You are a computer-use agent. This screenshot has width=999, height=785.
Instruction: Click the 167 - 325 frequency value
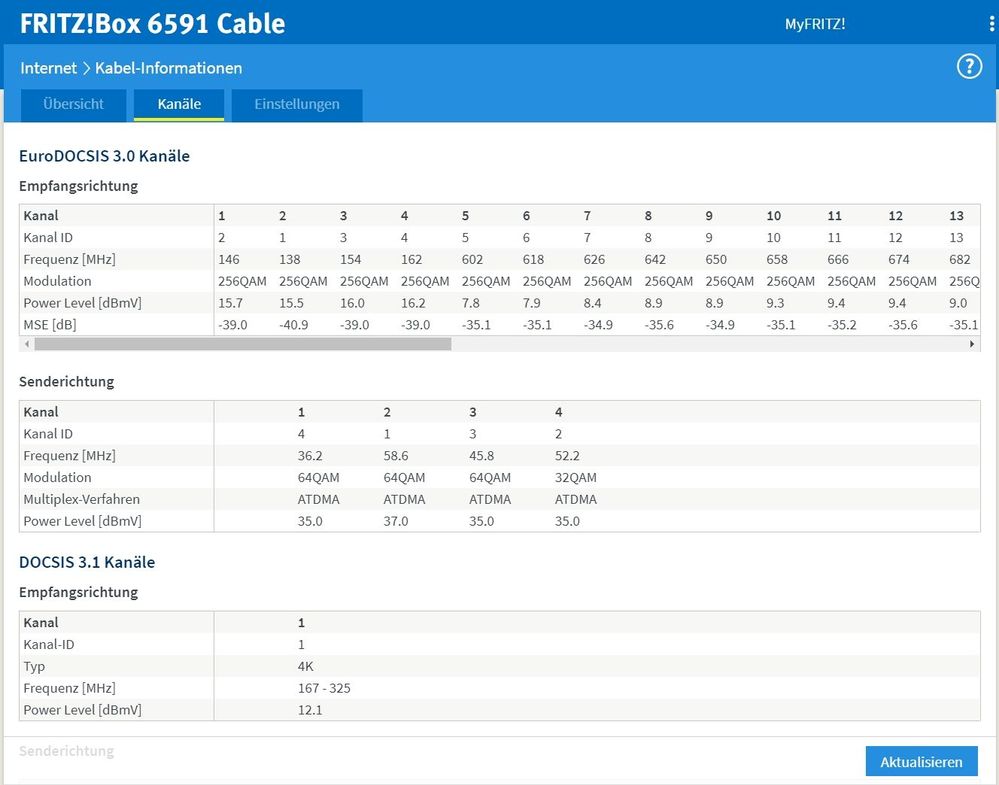324,688
